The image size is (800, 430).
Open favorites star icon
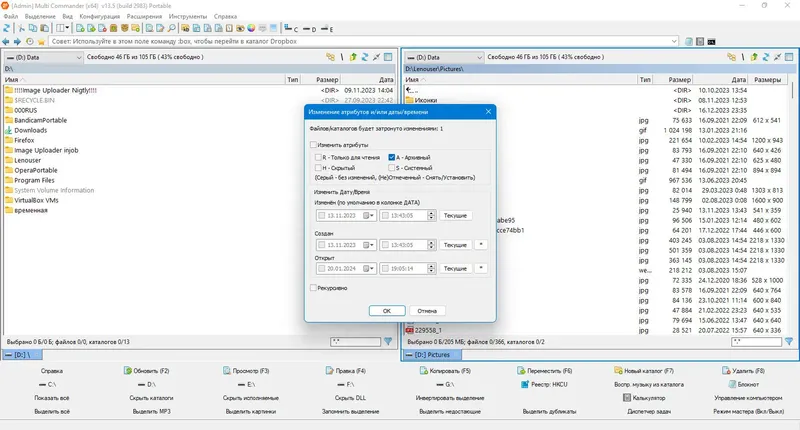41,41
